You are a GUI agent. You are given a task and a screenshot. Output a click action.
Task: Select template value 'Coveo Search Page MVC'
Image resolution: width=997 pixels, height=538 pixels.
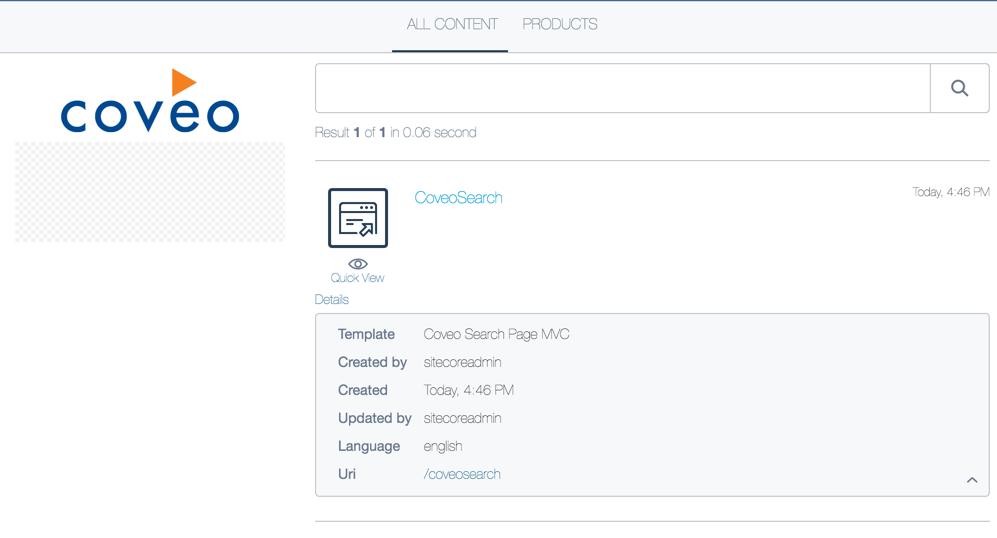[497, 335]
